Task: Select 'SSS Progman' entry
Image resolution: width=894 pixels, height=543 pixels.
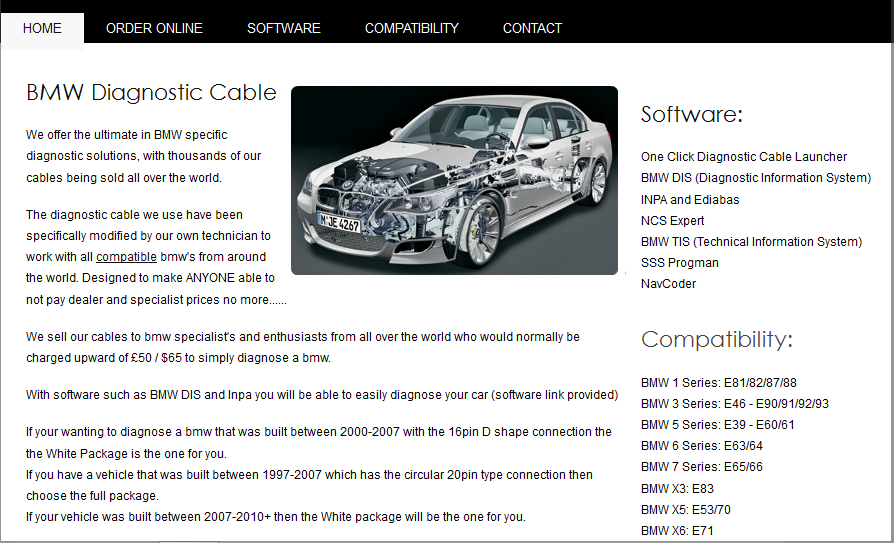Action: click(x=680, y=263)
